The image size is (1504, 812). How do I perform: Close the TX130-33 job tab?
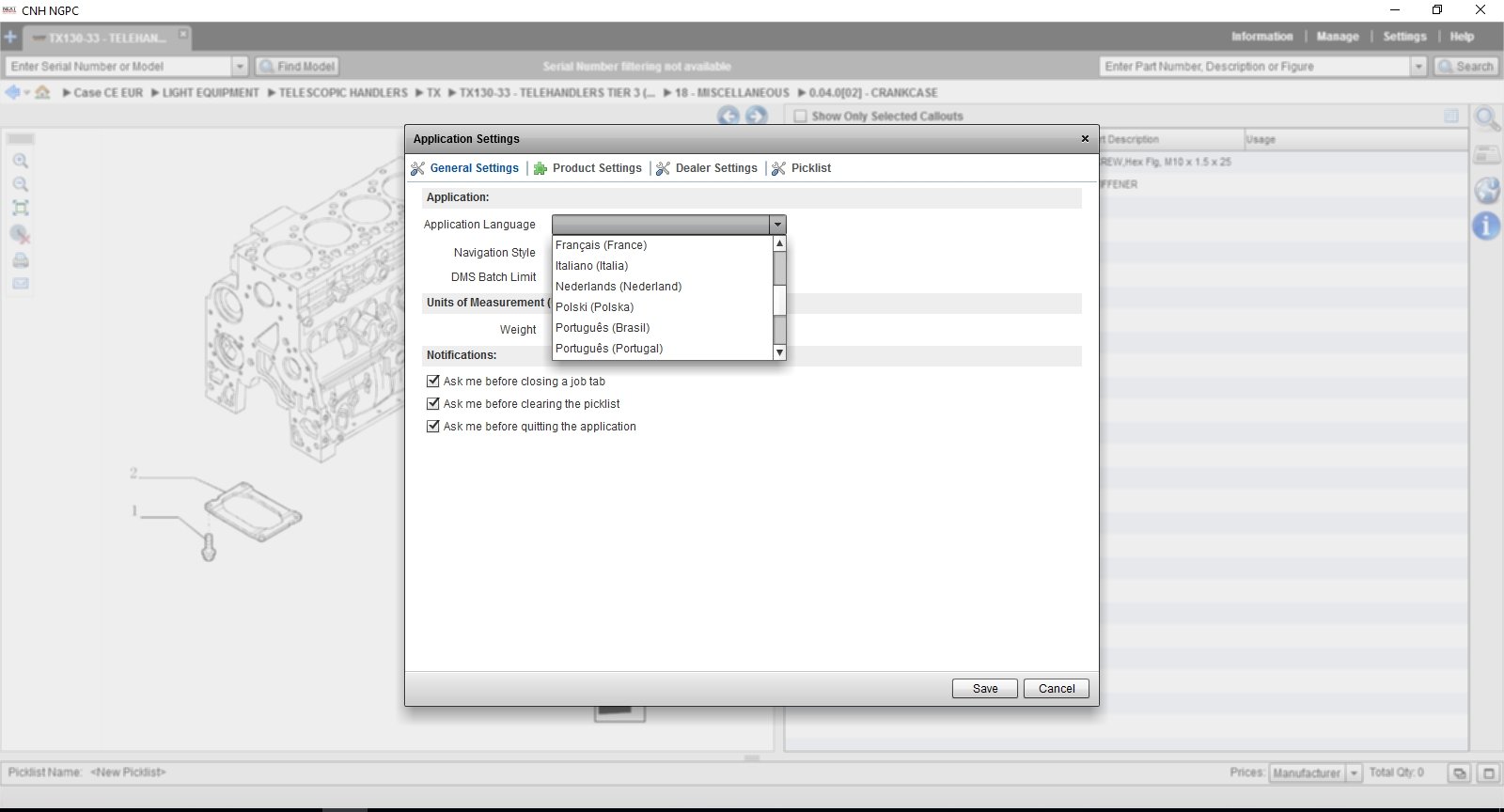click(183, 34)
